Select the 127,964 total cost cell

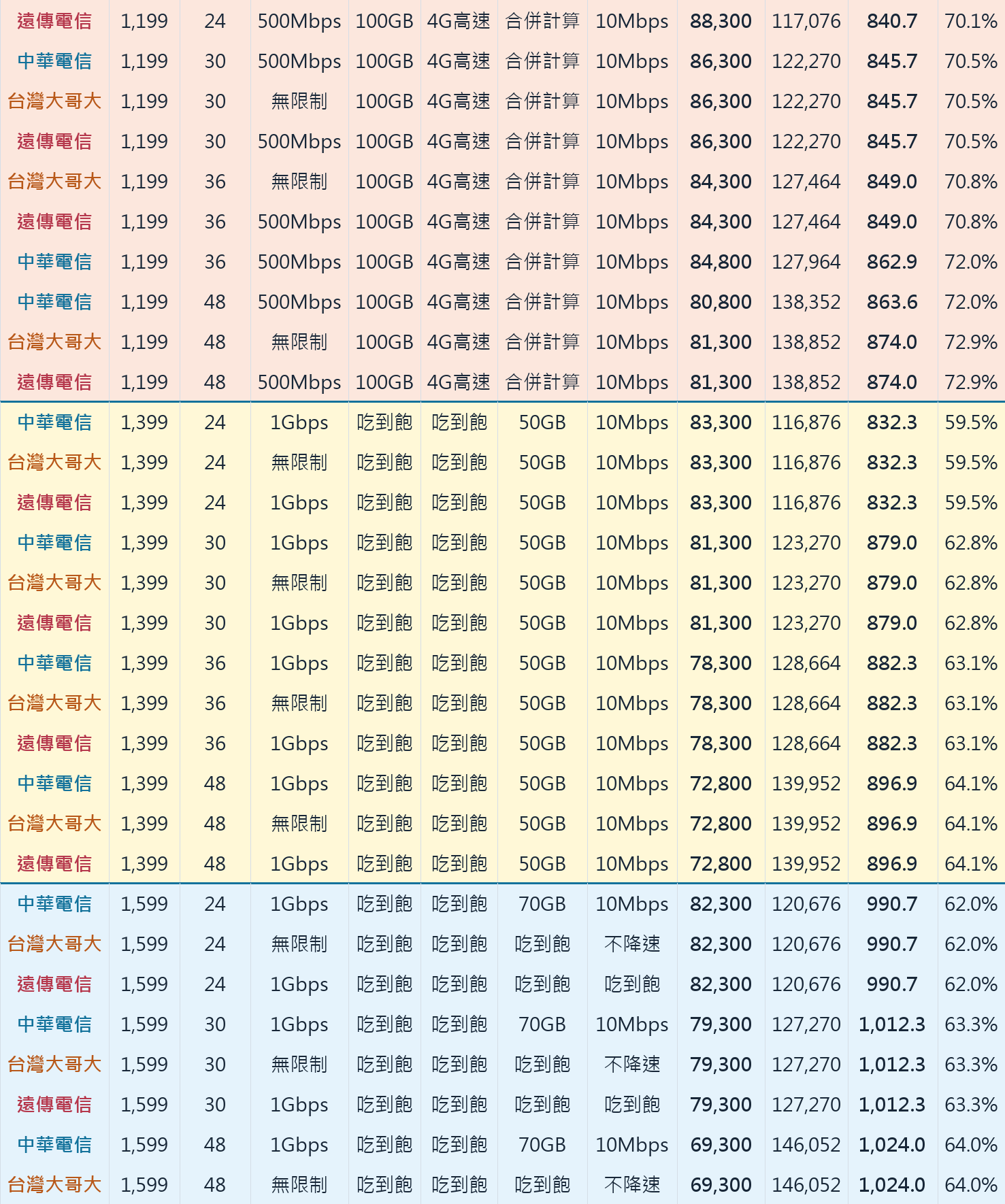click(806, 262)
